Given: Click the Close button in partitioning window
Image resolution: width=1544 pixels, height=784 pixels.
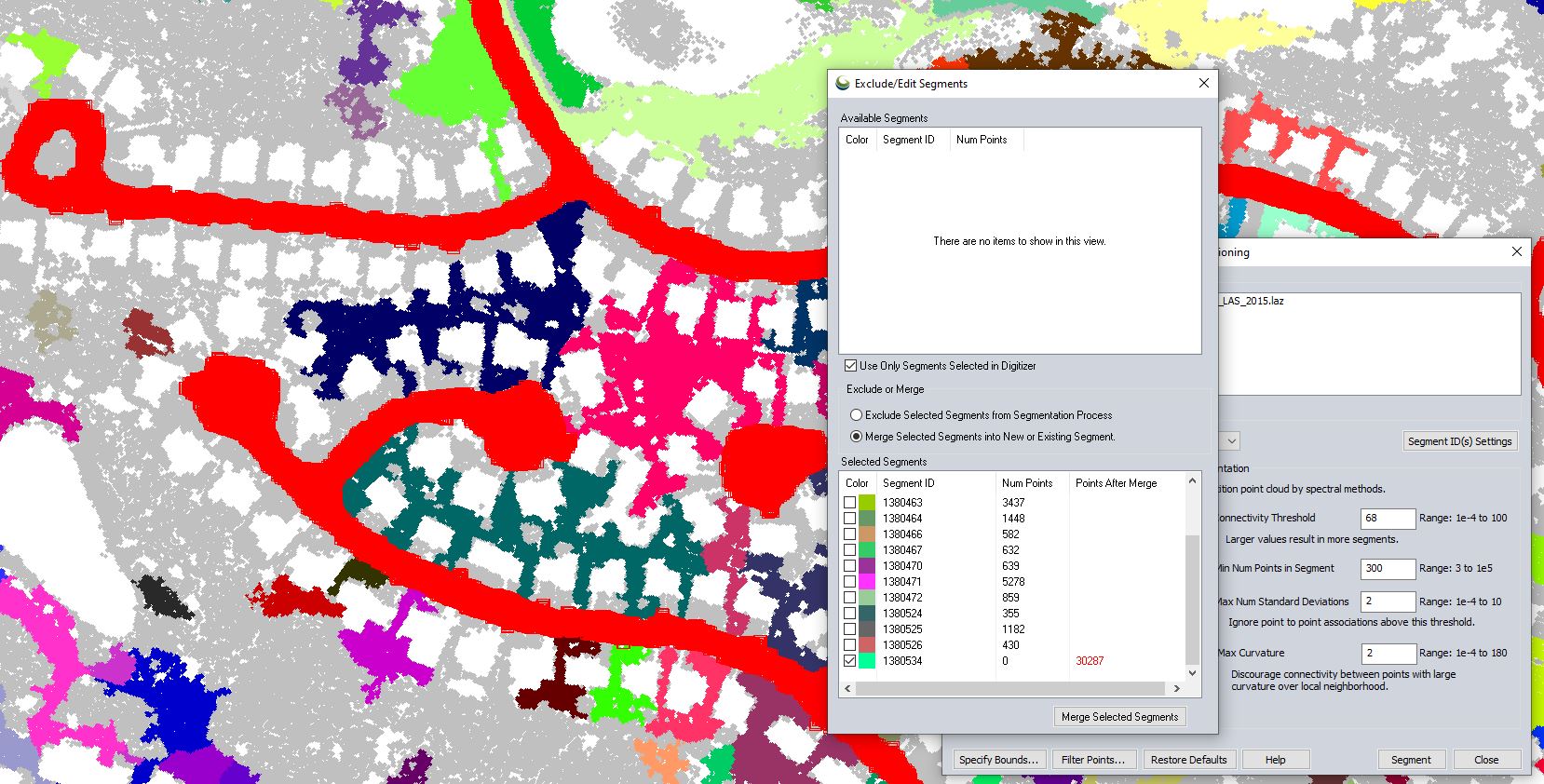Looking at the screenshot, I should [1486, 760].
